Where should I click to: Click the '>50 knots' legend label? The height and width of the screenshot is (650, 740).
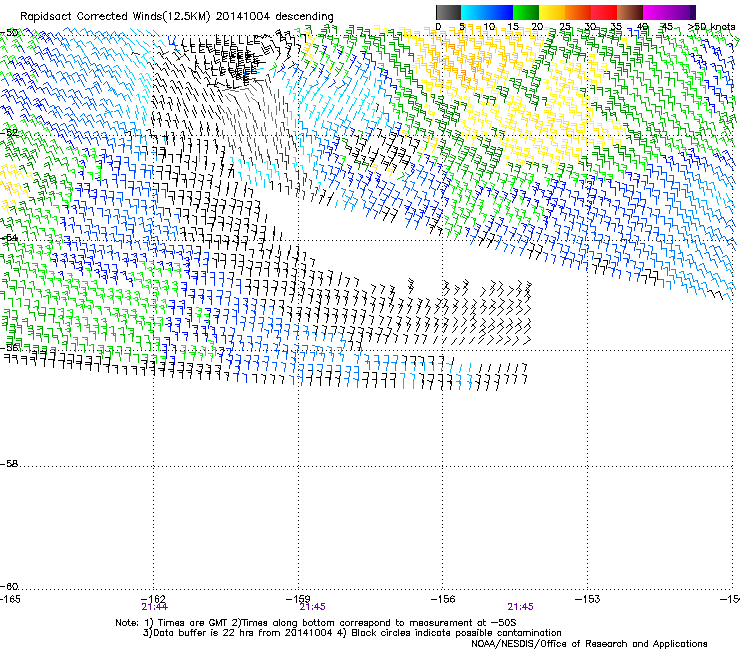[712, 26]
